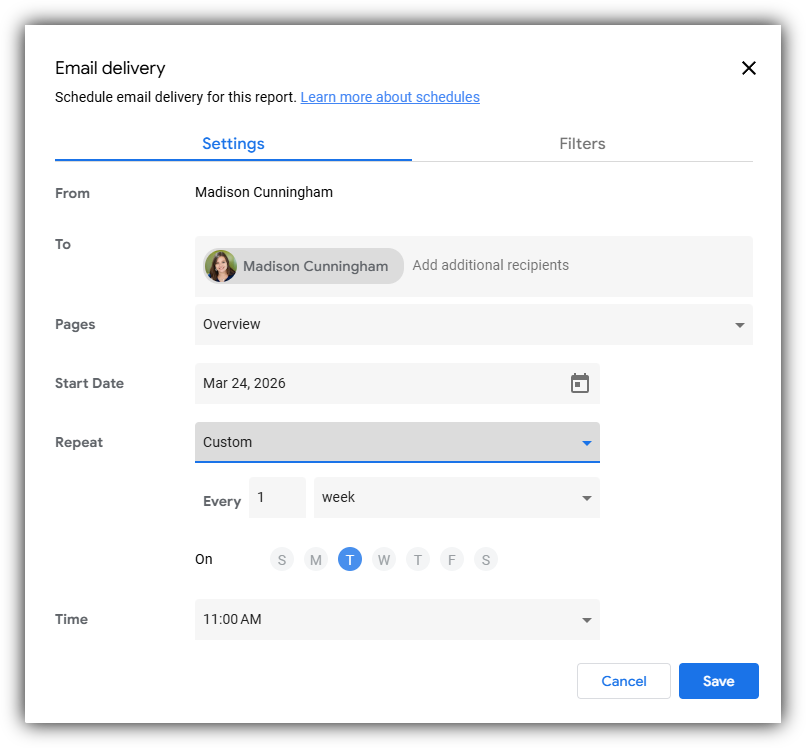The height and width of the screenshot is (748, 806).
Task: Open the Repeat selector set to Custom
Action: pos(397,442)
